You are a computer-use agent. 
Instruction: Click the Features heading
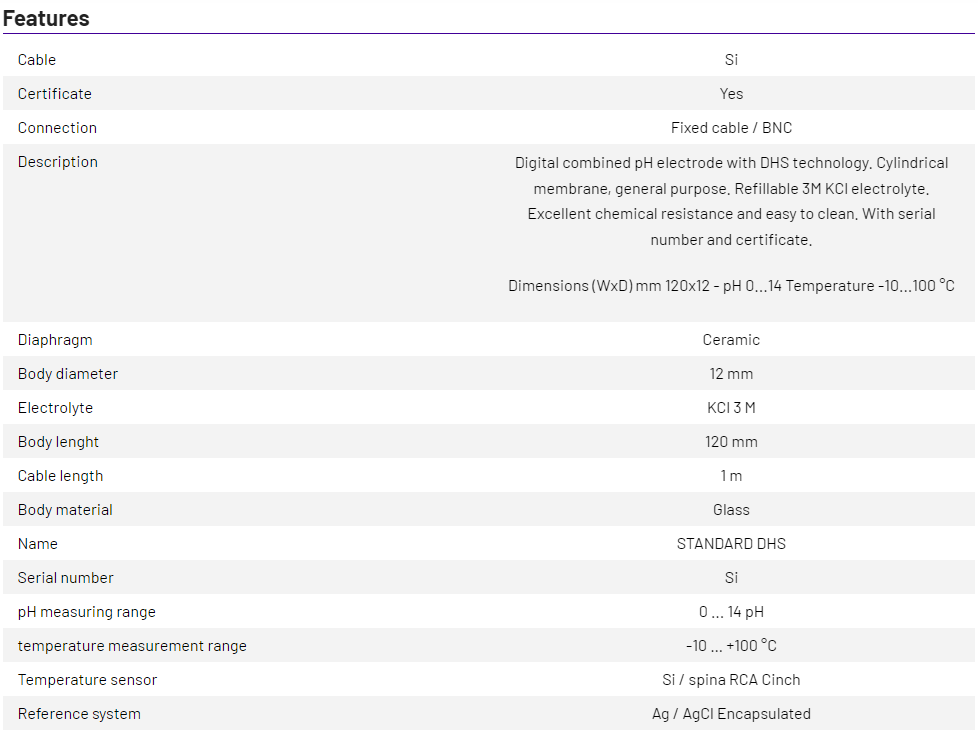point(46,18)
